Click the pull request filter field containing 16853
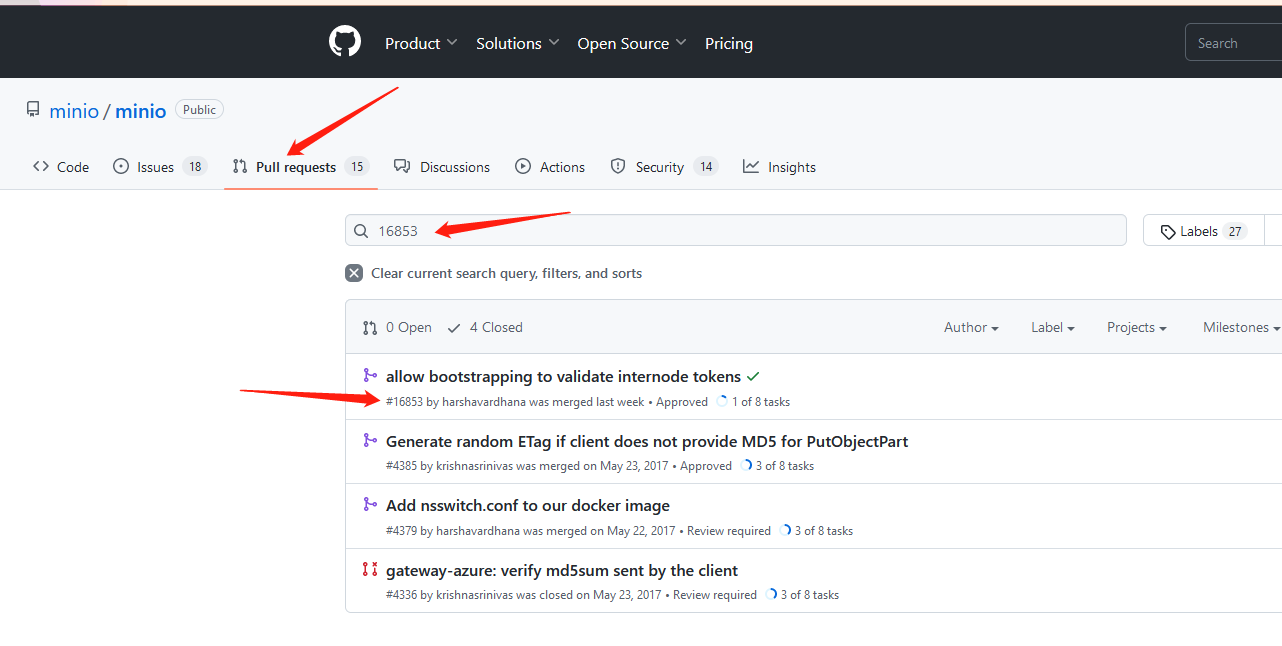Image resolution: width=1282 pixels, height=646 pixels. [736, 231]
